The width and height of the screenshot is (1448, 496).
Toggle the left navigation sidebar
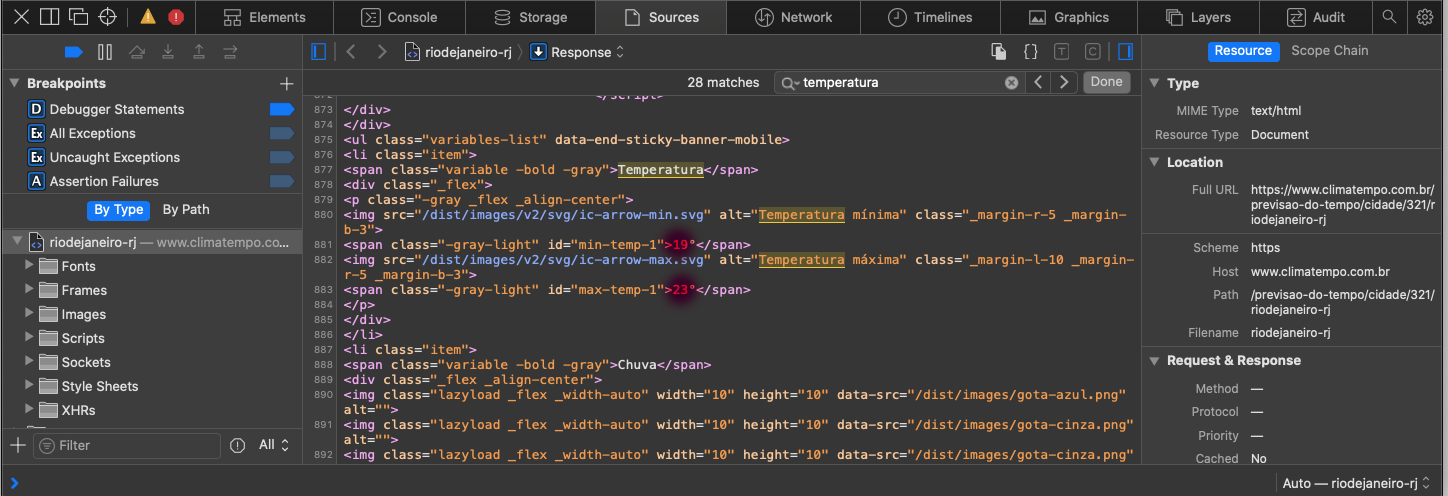[319, 51]
